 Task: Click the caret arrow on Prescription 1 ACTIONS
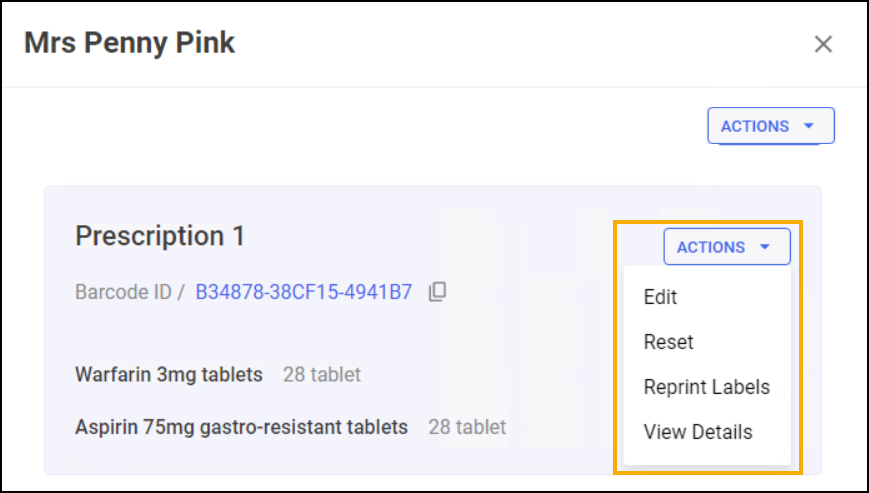click(765, 247)
